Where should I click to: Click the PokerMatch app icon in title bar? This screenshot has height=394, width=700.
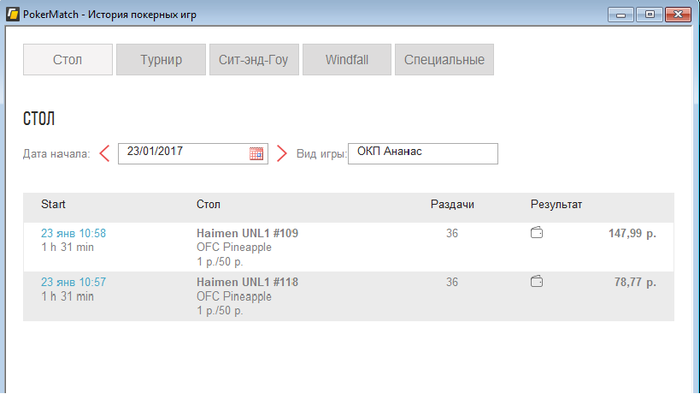coord(12,14)
